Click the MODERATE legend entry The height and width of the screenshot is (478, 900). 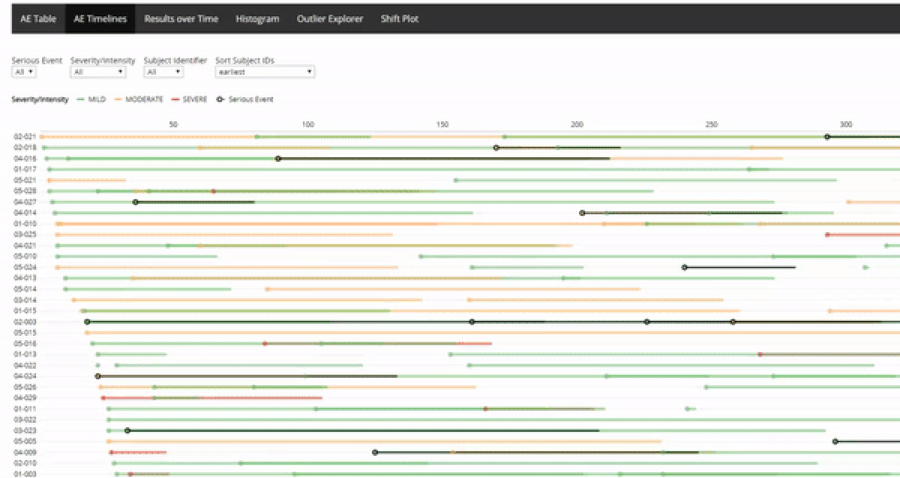[138, 99]
